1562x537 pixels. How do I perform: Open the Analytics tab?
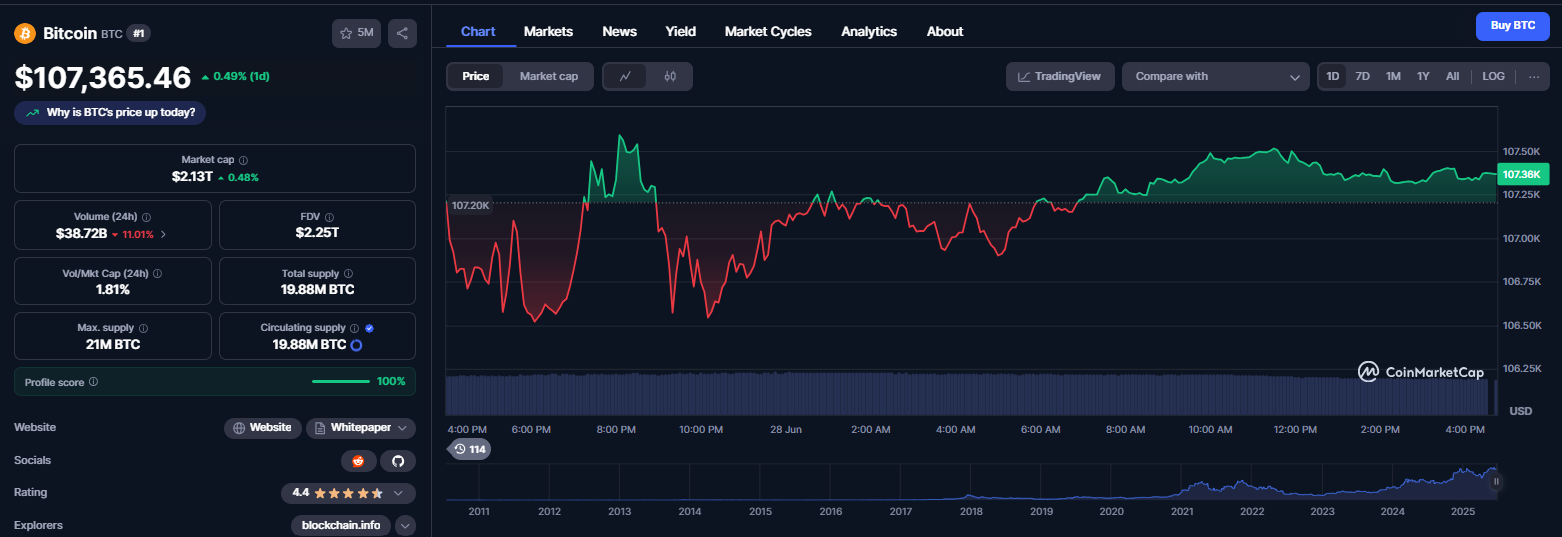click(869, 31)
